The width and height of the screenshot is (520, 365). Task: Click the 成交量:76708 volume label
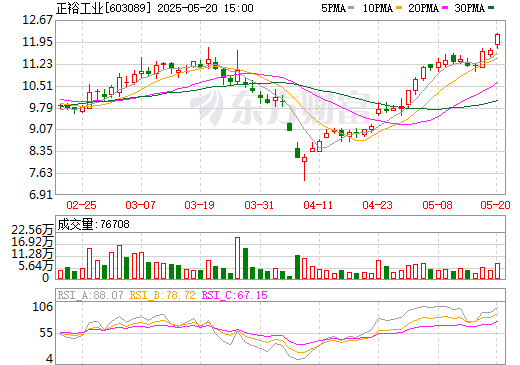(x=93, y=224)
